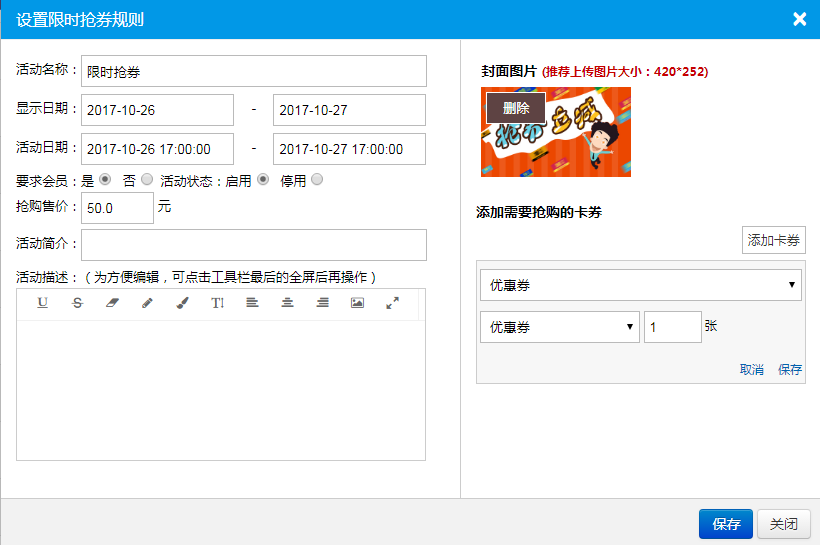
Task: Center align text in editor
Action: click(287, 302)
